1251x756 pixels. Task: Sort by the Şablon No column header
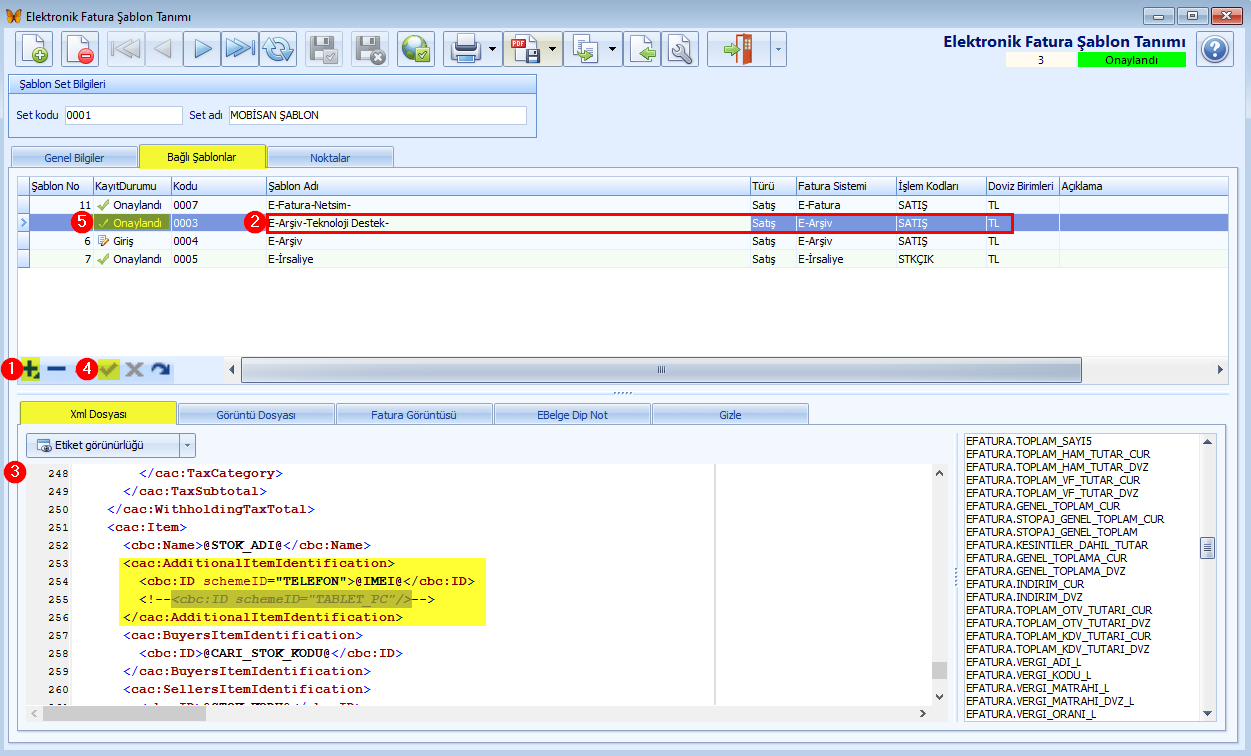(61, 186)
